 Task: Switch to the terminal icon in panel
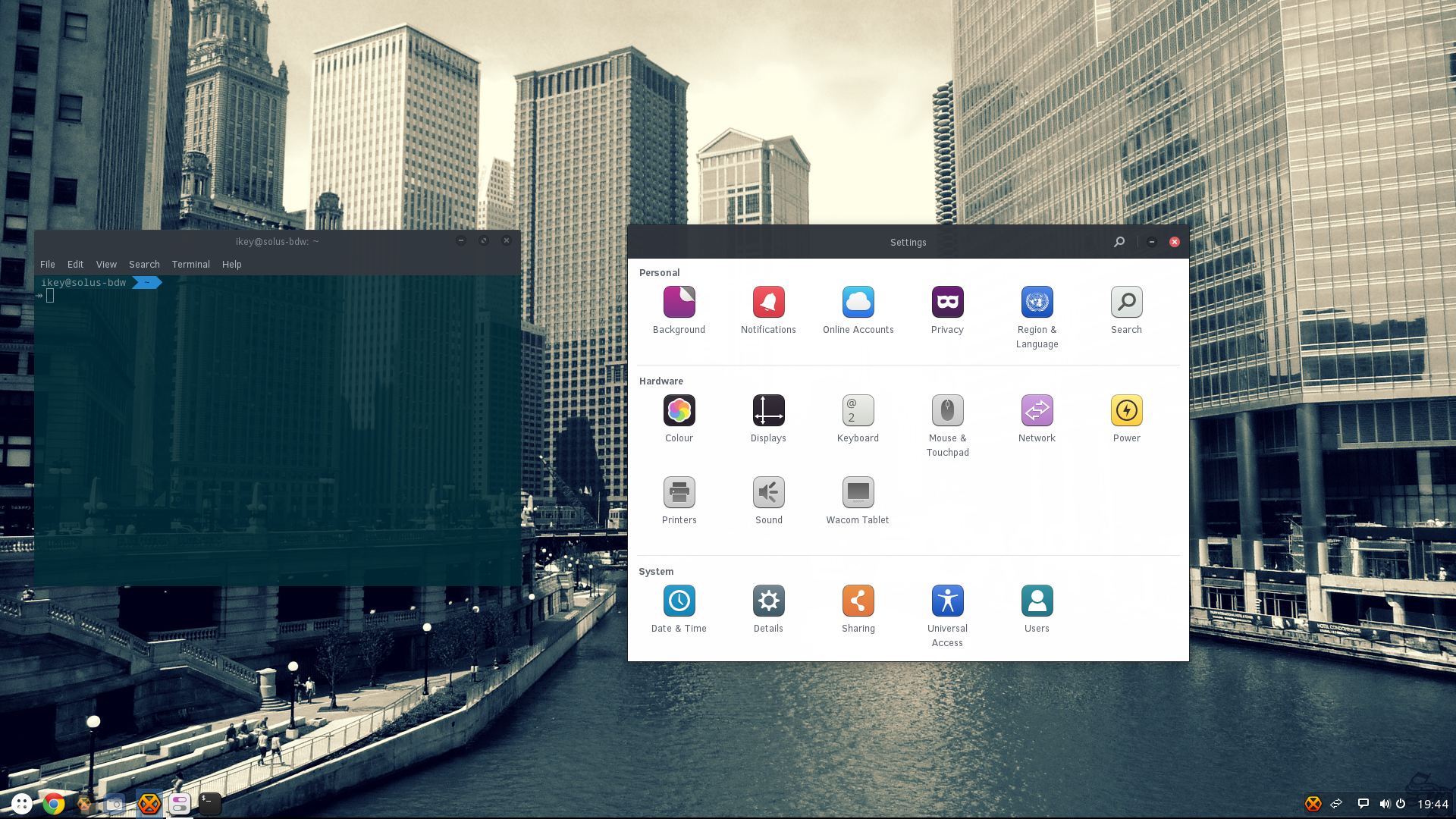210,804
